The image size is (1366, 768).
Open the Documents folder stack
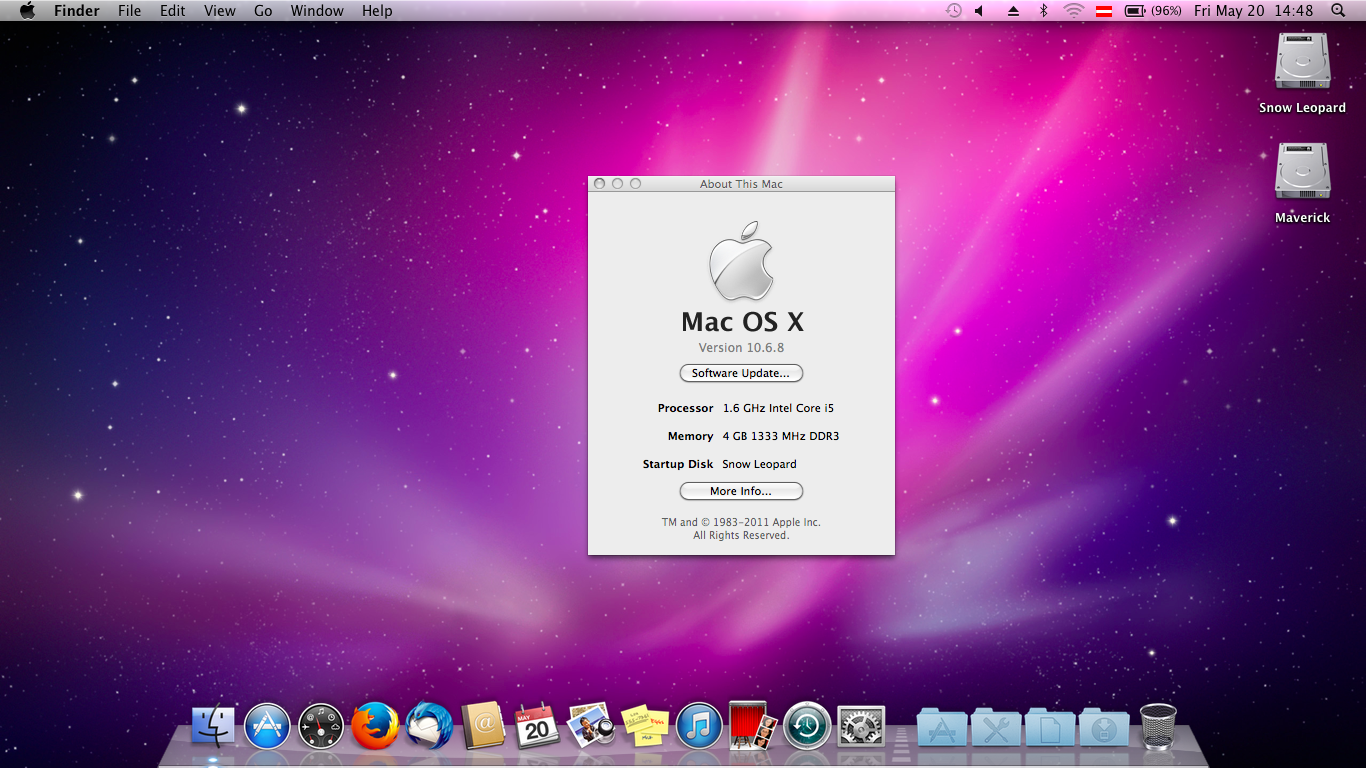(x=1050, y=727)
